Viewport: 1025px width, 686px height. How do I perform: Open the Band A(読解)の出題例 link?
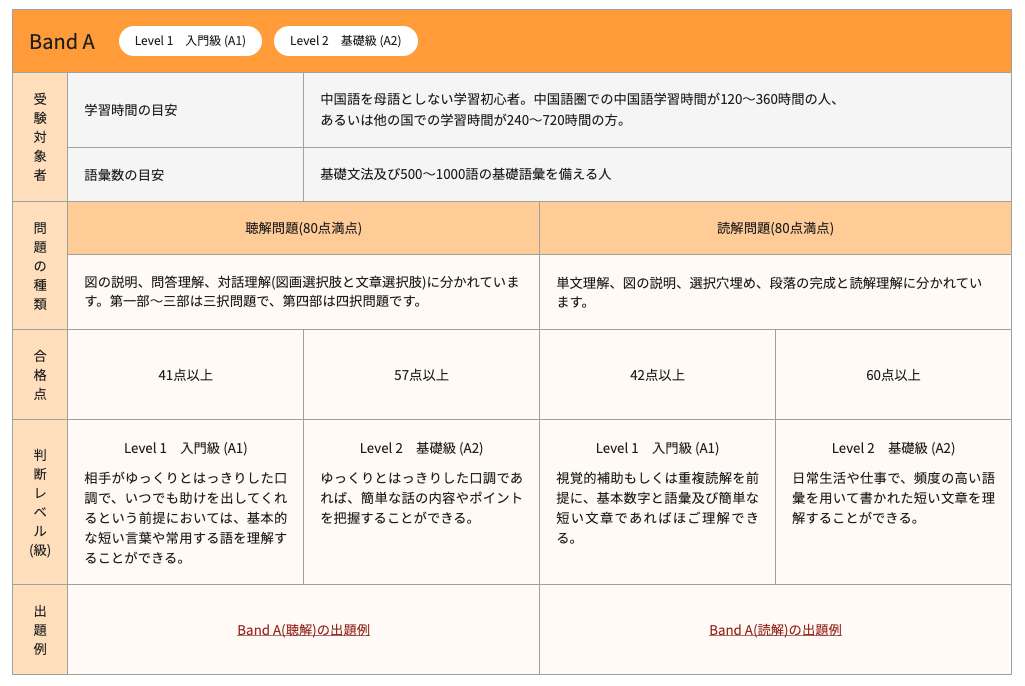[x=775, y=630]
